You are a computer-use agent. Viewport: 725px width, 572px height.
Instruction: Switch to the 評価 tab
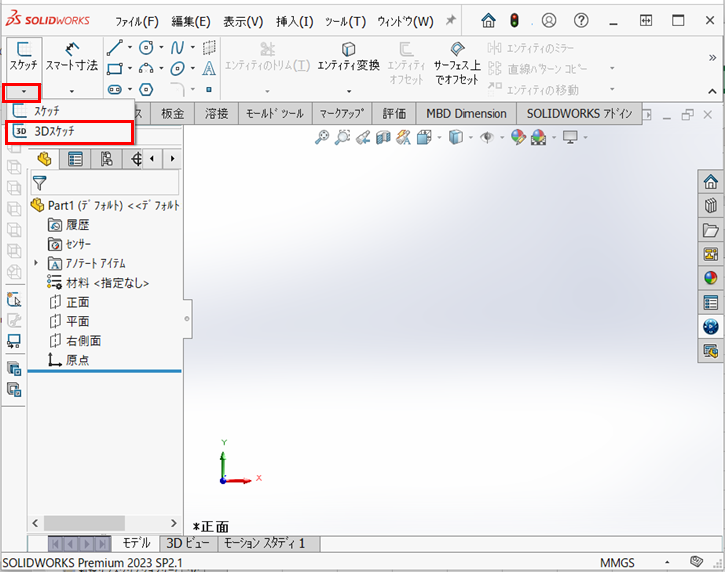click(x=394, y=113)
